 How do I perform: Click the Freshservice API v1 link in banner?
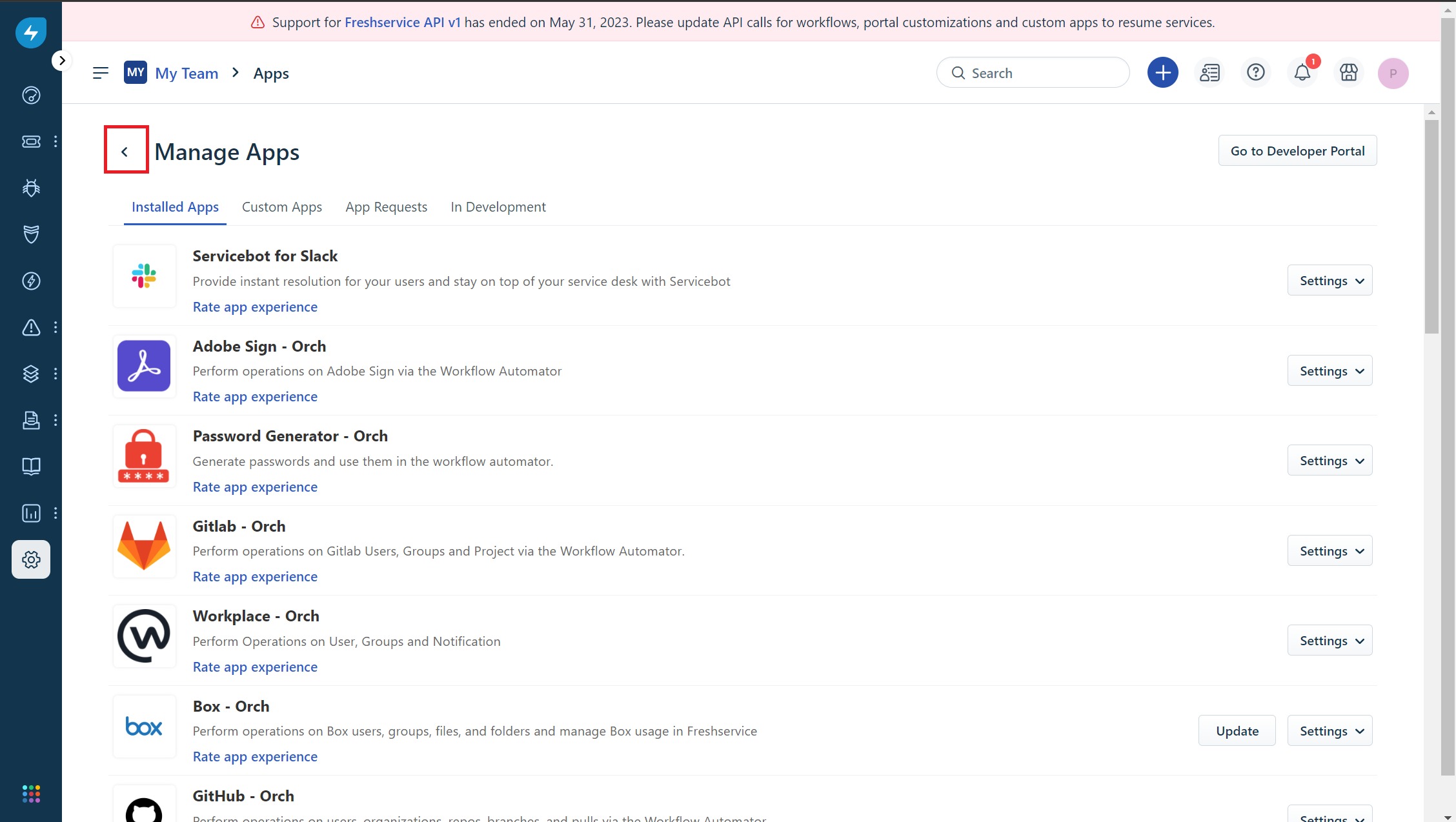[x=403, y=23]
